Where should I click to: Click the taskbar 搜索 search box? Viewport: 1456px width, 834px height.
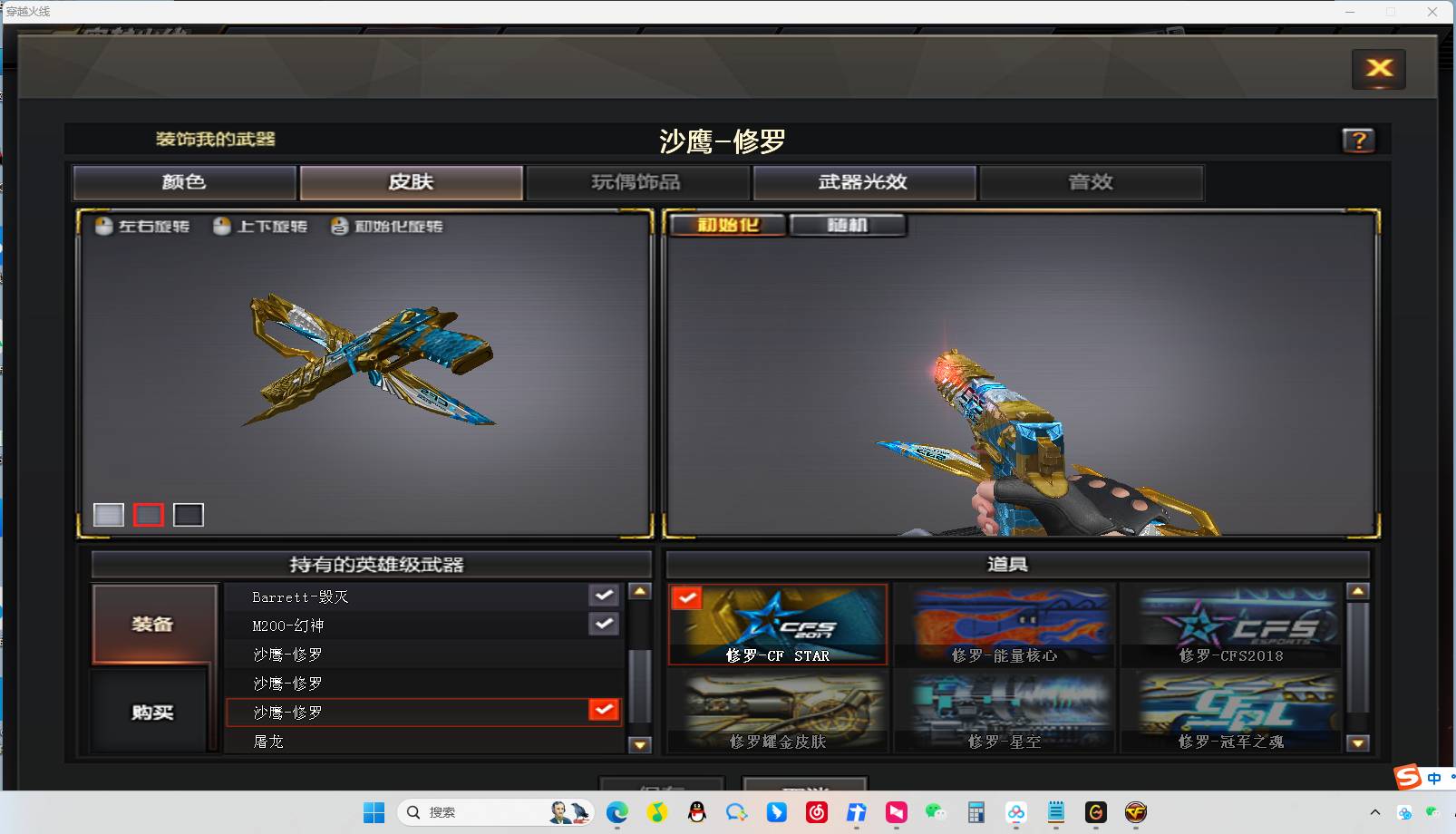coord(495,812)
